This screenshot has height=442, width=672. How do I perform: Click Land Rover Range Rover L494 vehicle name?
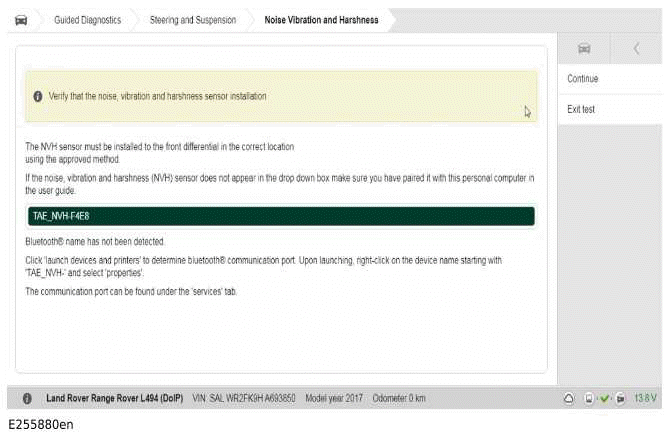point(114,398)
